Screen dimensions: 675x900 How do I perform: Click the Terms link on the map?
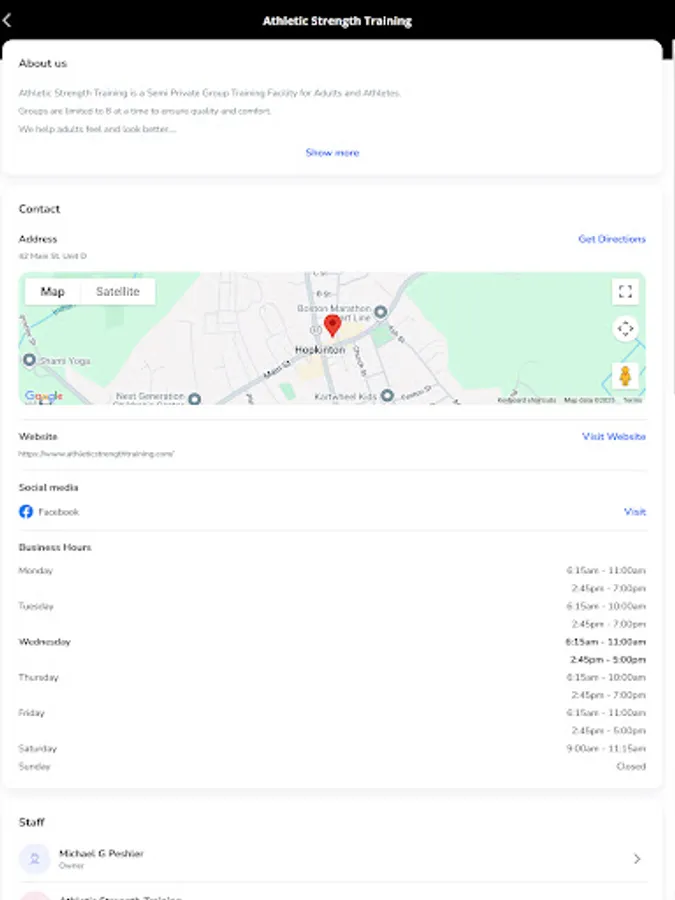tap(630, 397)
